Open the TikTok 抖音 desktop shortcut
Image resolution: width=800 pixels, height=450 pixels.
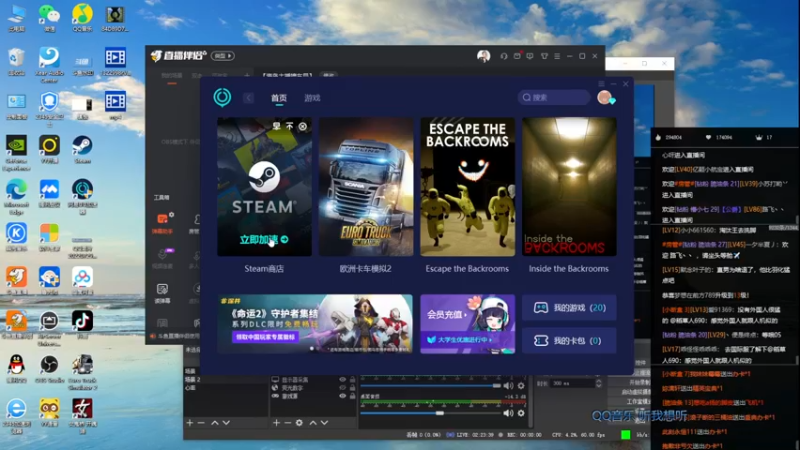pyautogui.click(x=82, y=325)
